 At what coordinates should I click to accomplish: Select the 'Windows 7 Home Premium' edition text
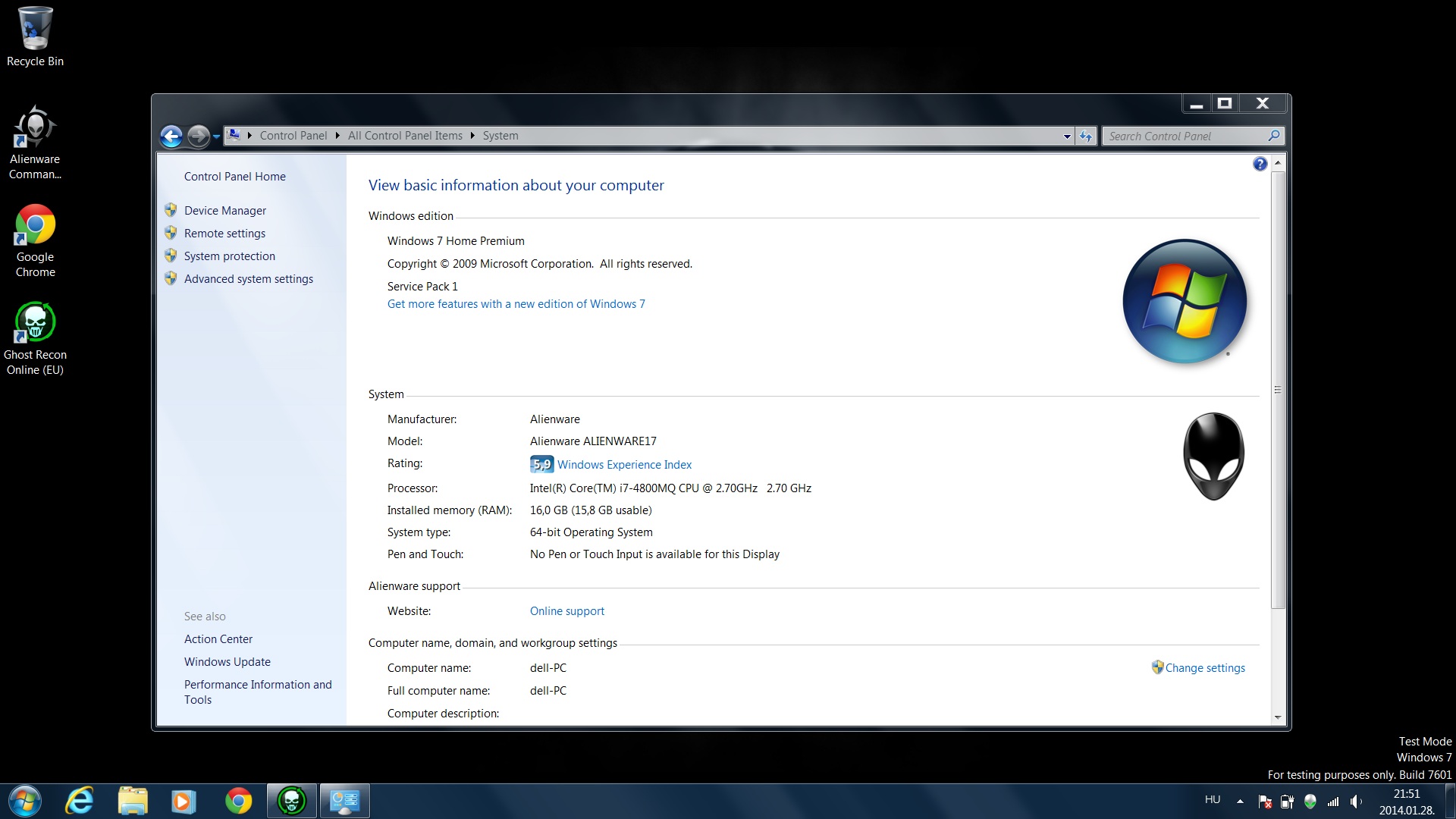456,241
